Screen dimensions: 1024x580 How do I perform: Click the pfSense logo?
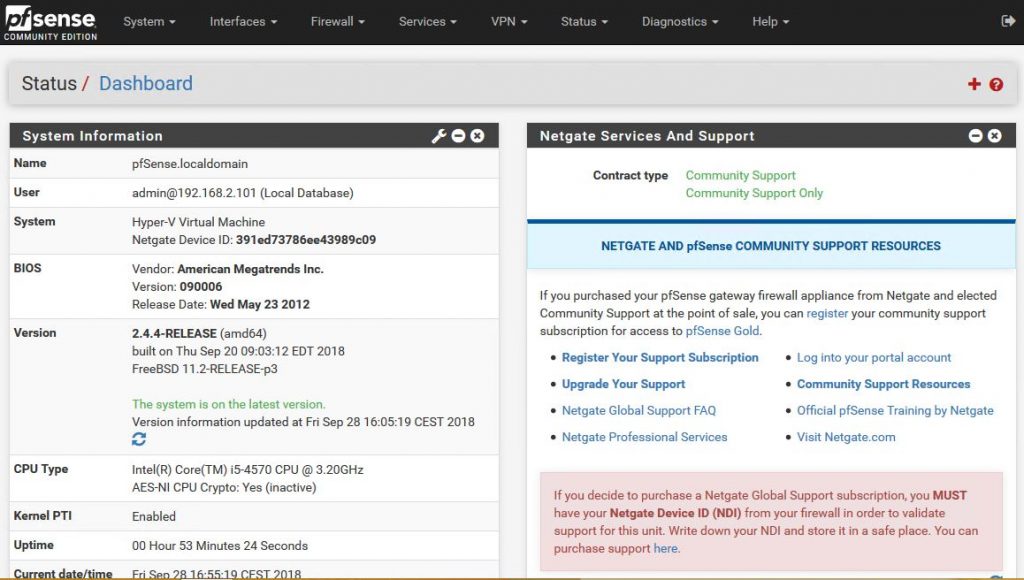pos(50,20)
